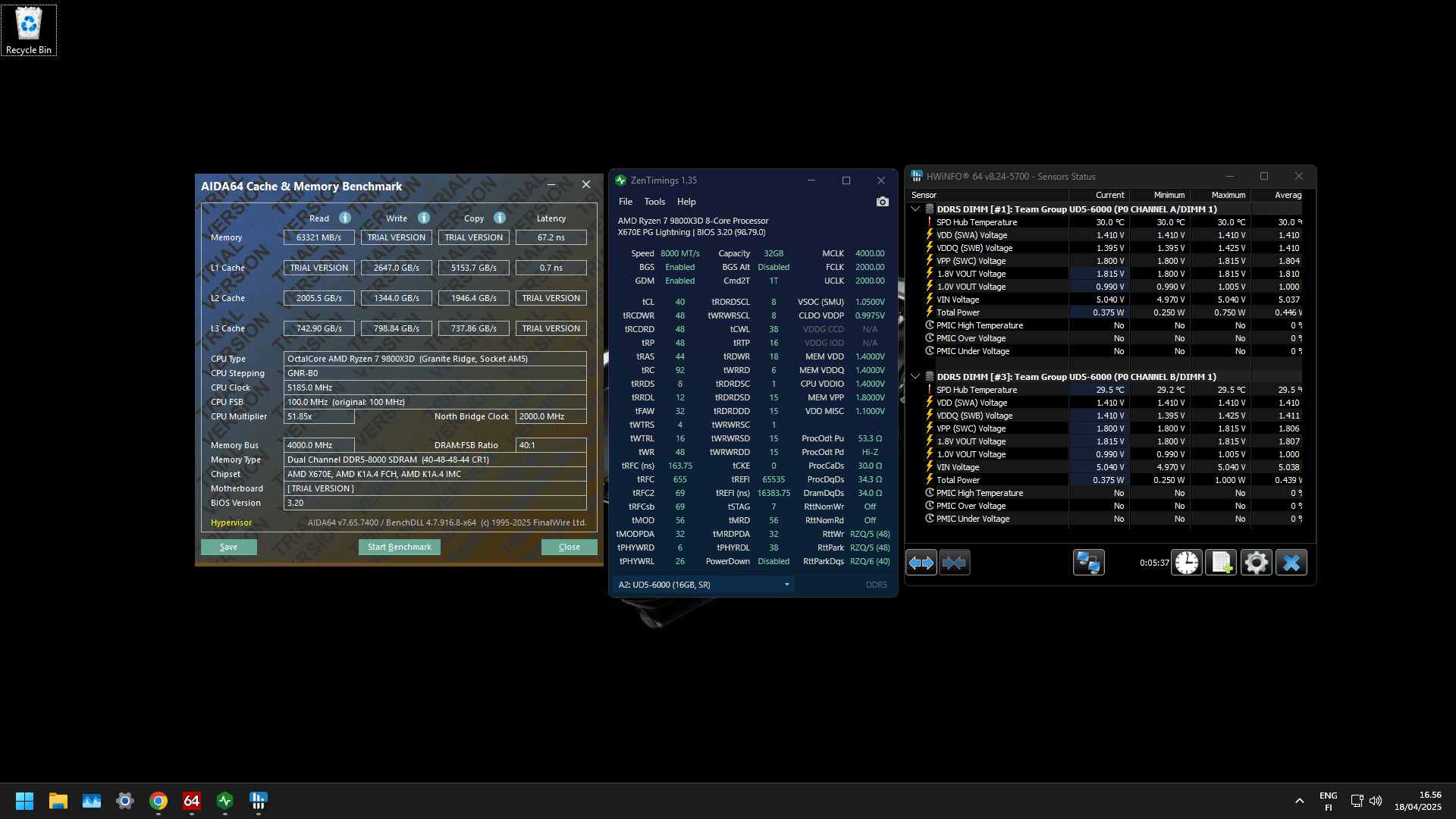
Task: Open Settings gear on the taskbar
Action: [125, 801]
